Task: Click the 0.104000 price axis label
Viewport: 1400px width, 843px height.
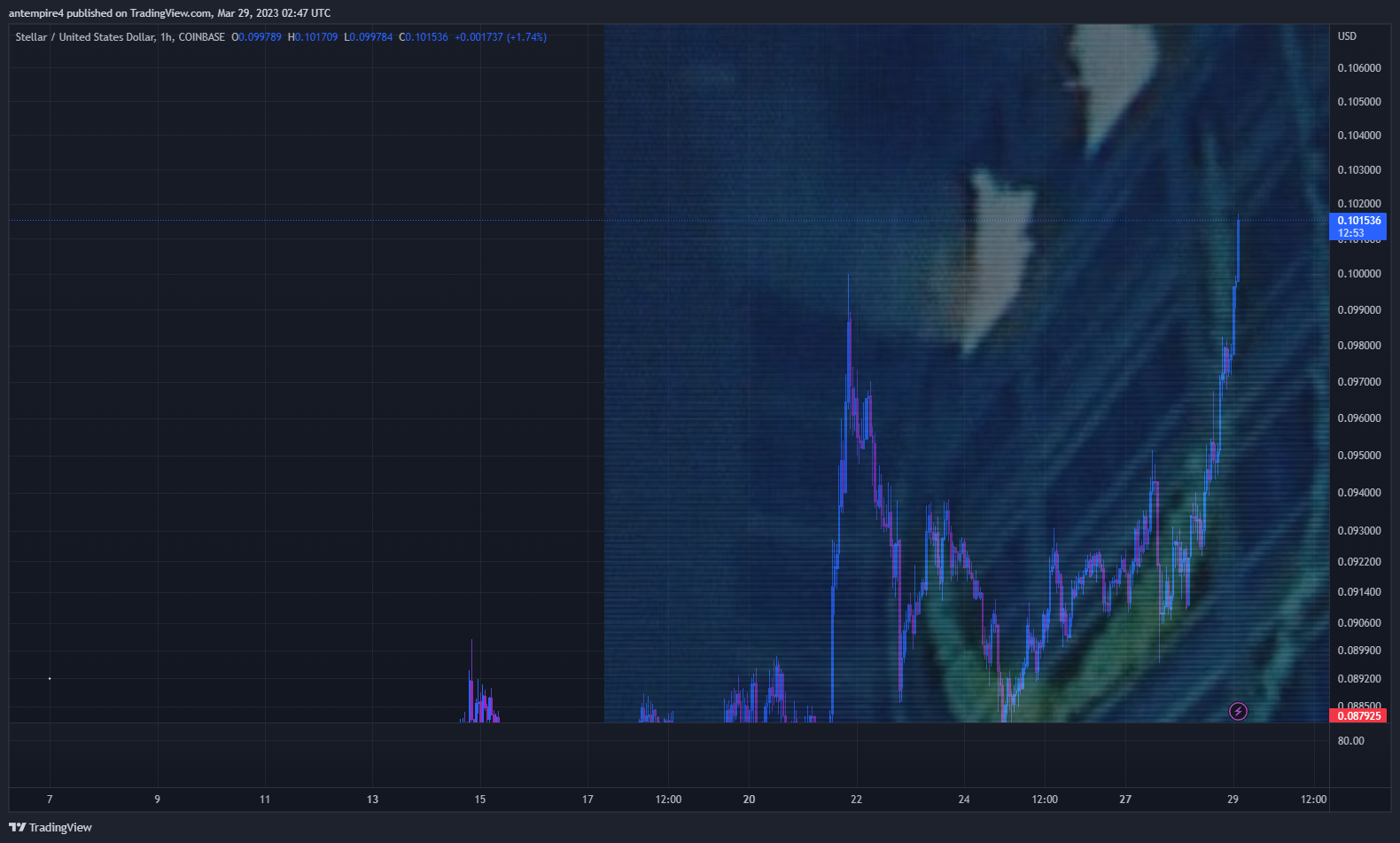Action: point(1359,136)
